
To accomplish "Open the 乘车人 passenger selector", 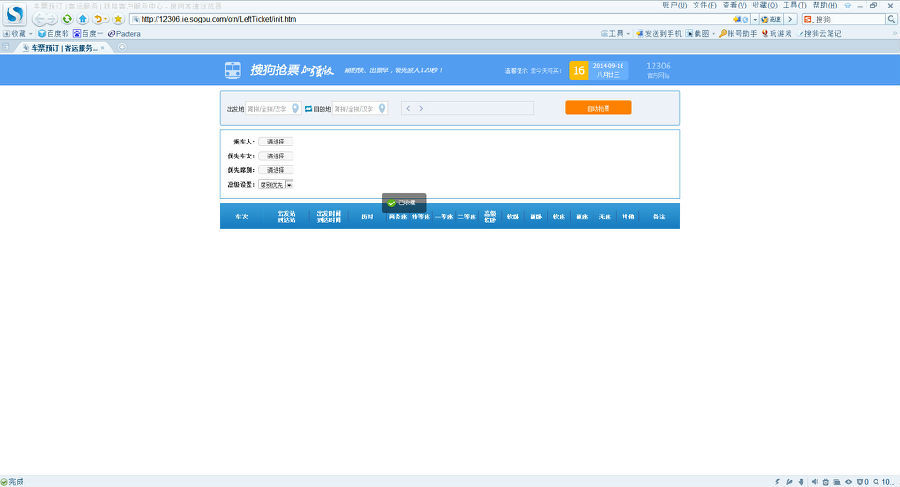I will click(x=275, y=141).
